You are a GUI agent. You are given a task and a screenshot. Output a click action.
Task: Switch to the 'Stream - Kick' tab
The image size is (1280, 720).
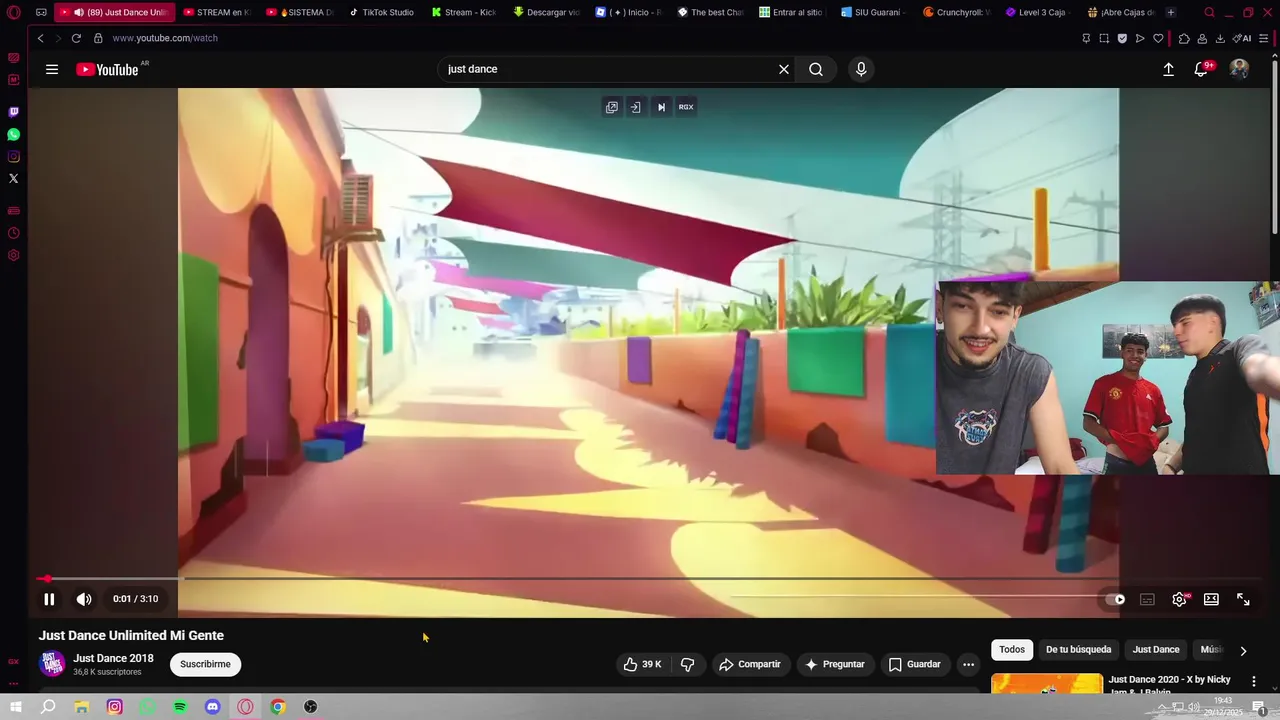pyautogui.click(x=464, y=12)
